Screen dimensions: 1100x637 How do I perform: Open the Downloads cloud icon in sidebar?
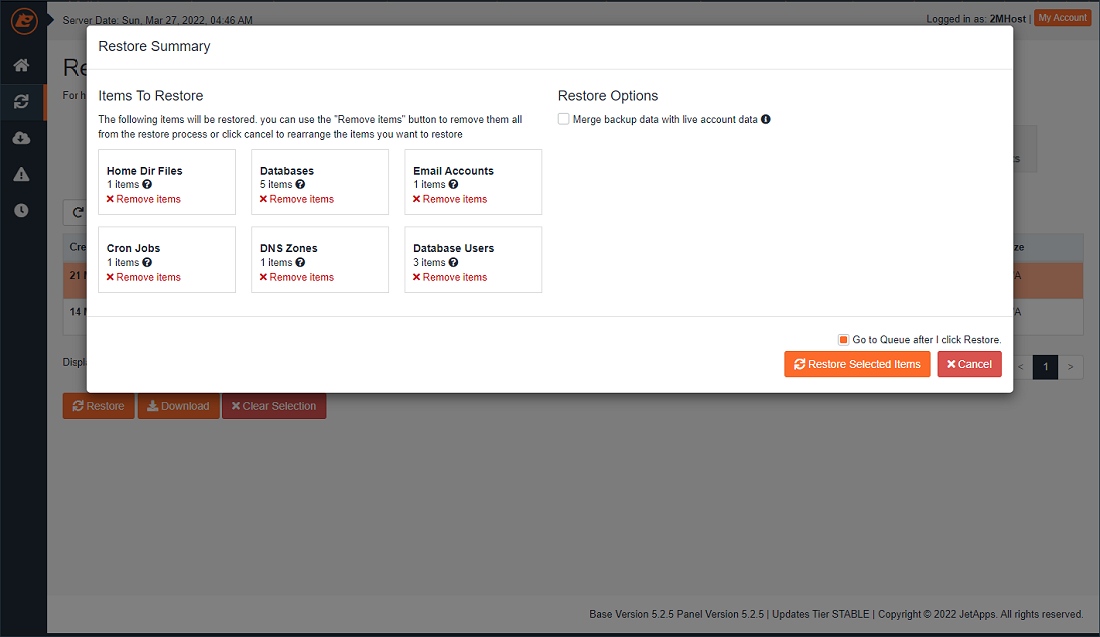21,138
